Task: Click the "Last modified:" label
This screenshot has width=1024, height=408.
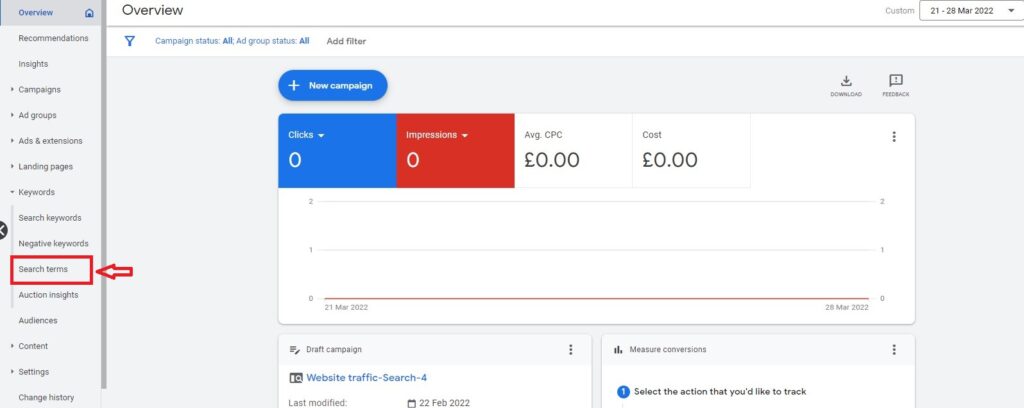Action: pyautogui.click(x=317, y=403)
